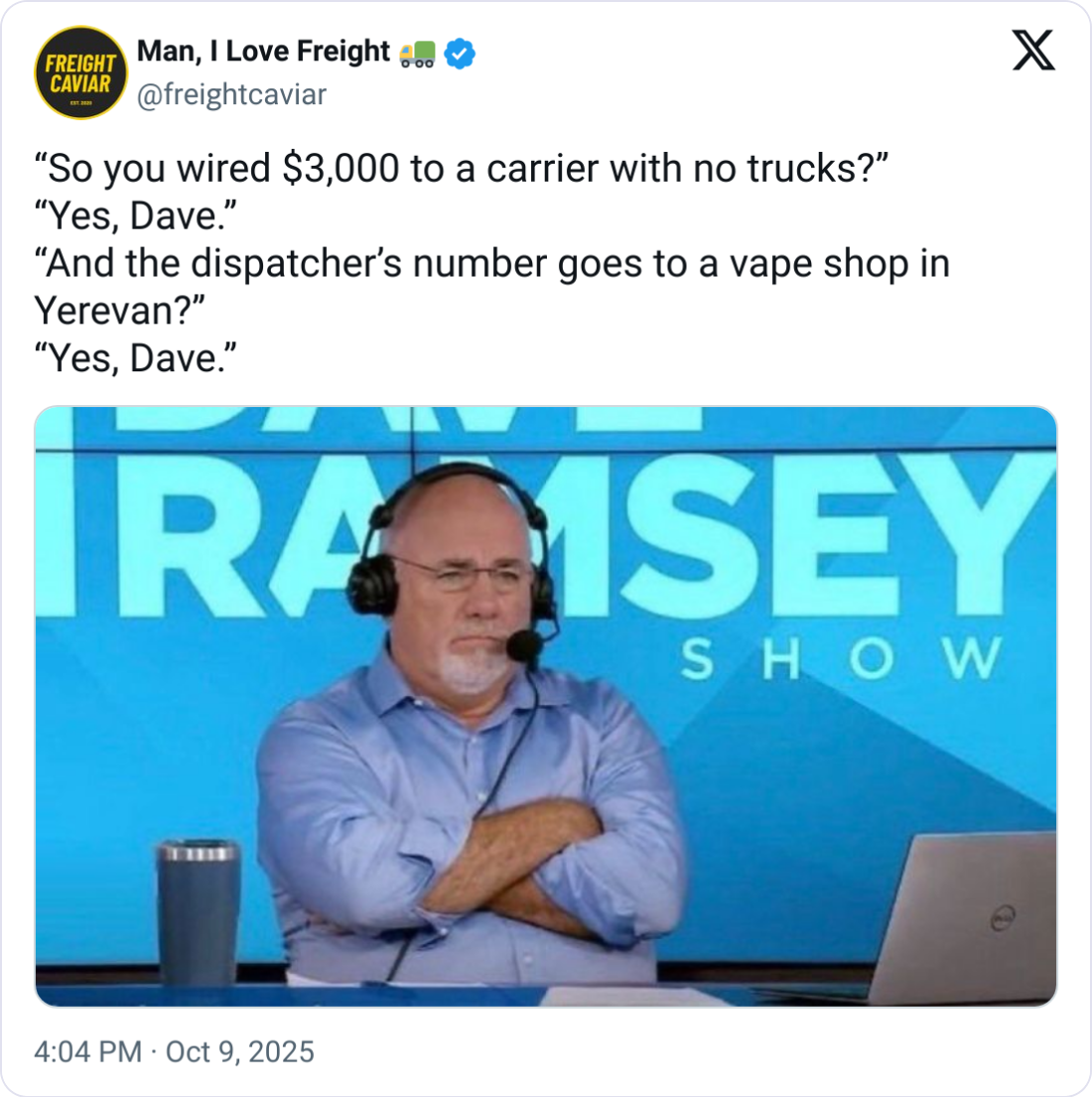Open the @freightcaviar handle link
1092x1097 pixels.
(231, 94)
